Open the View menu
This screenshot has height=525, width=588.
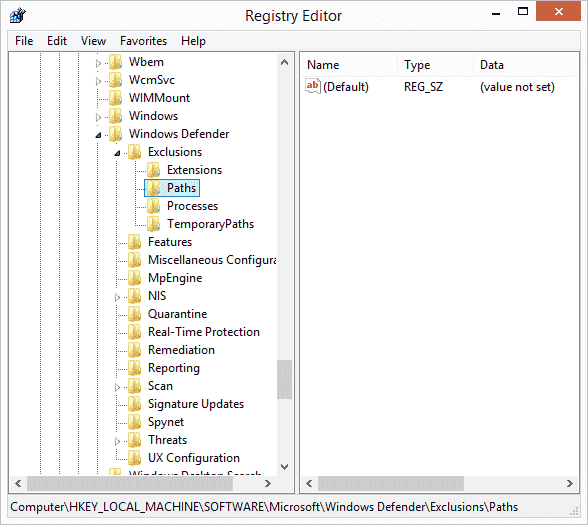point(93,40)
